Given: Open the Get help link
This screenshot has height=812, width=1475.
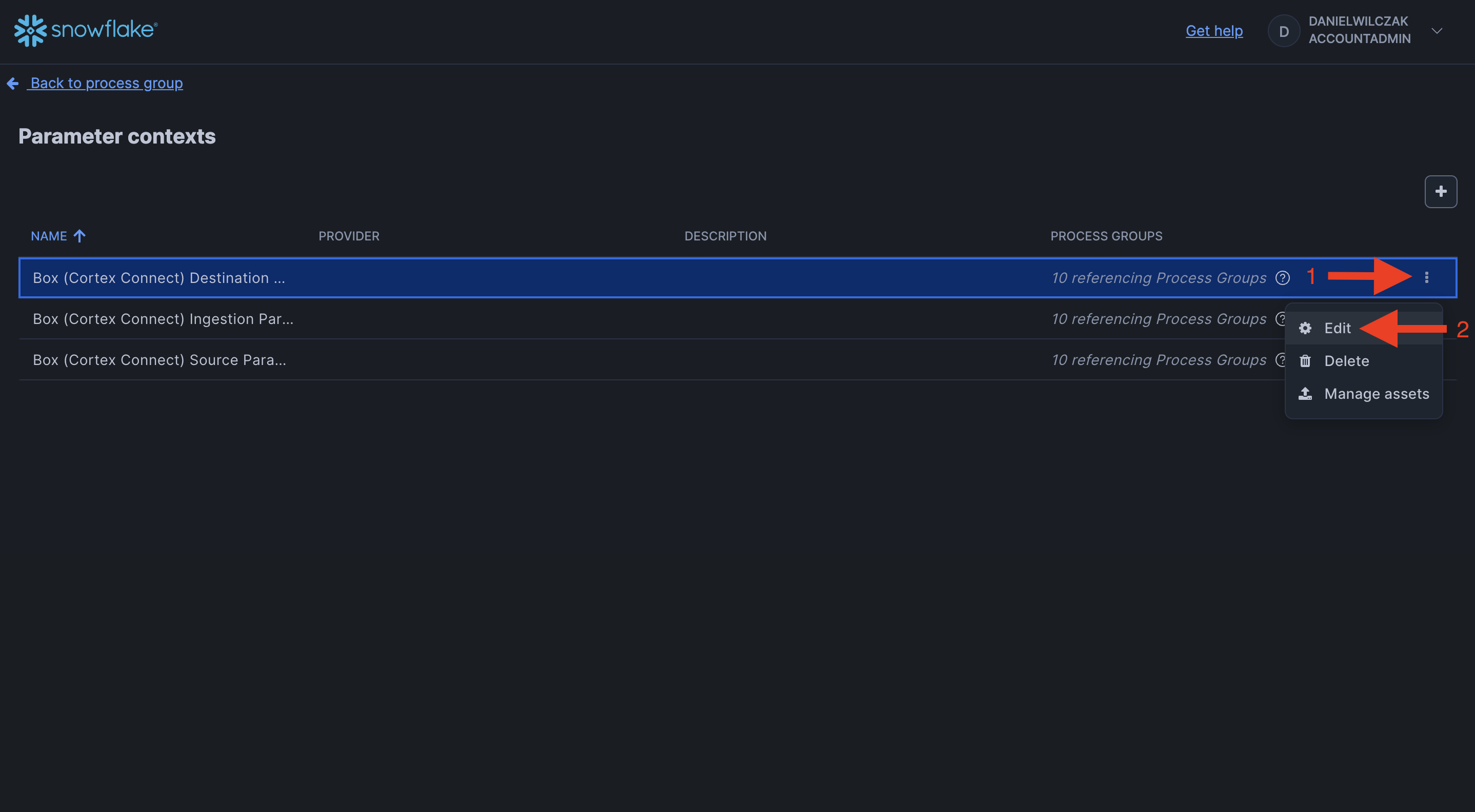Looking at the screenshot, I should pos(1214,31).
